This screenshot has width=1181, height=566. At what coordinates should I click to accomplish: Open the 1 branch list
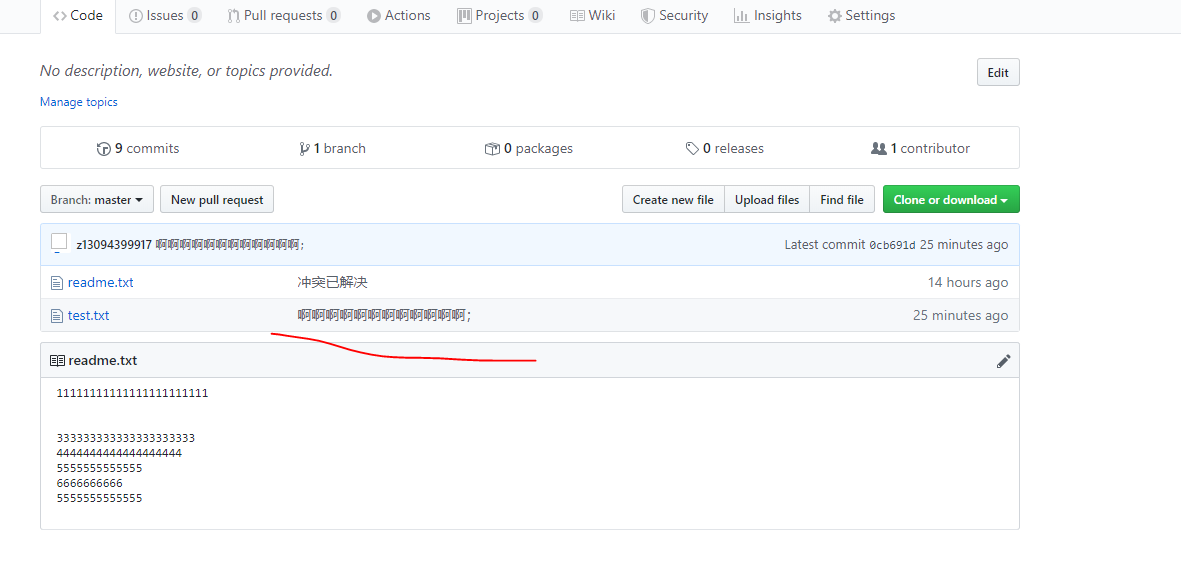332,148
